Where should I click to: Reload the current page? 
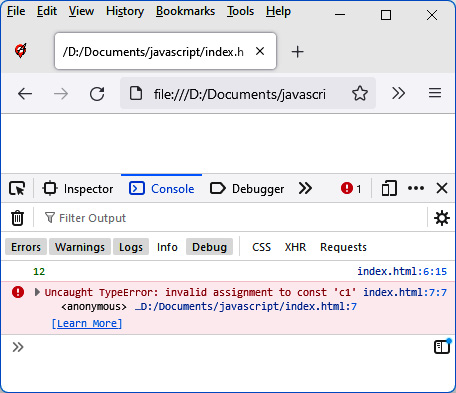coord(97,94)
